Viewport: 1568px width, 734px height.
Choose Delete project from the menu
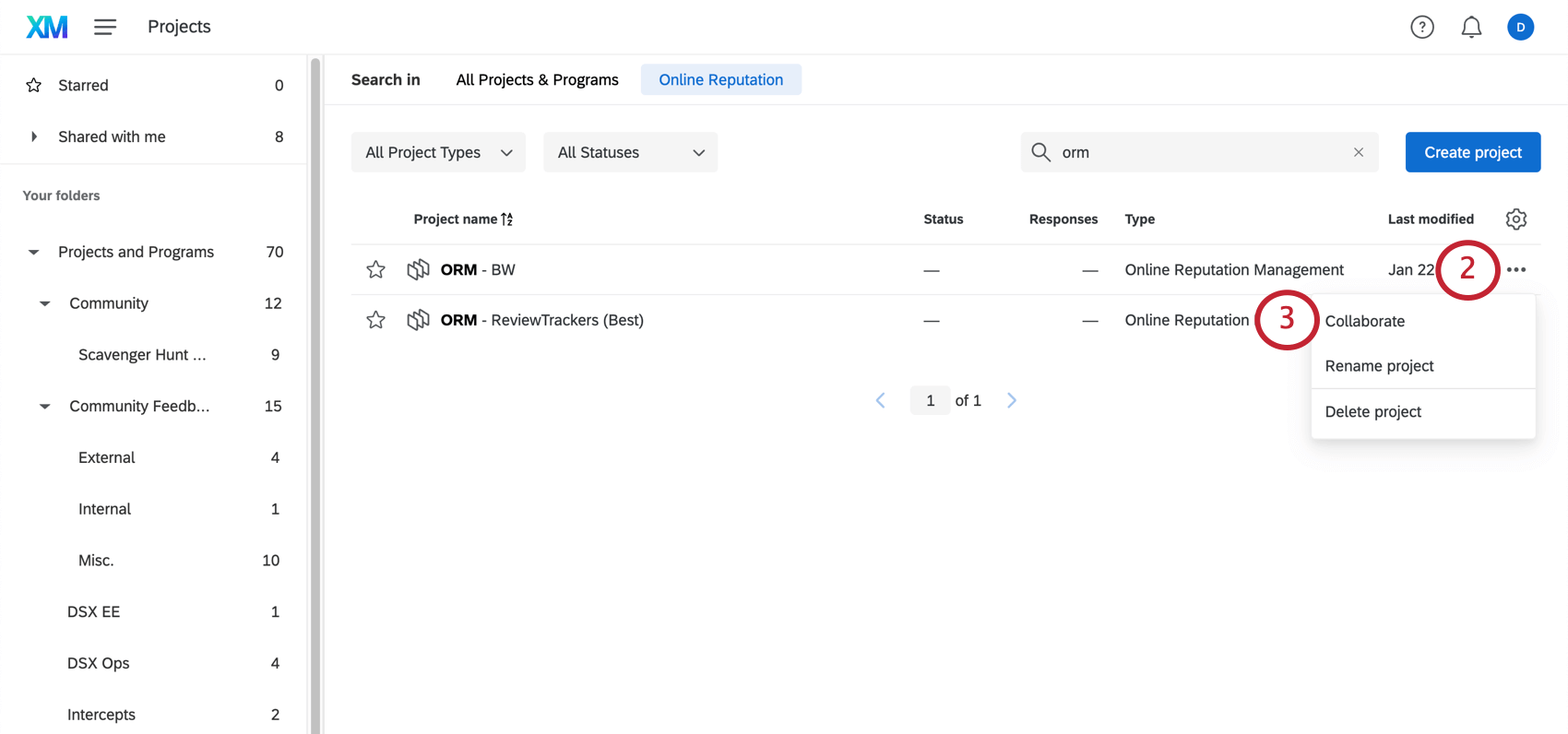pos(1372,412)
